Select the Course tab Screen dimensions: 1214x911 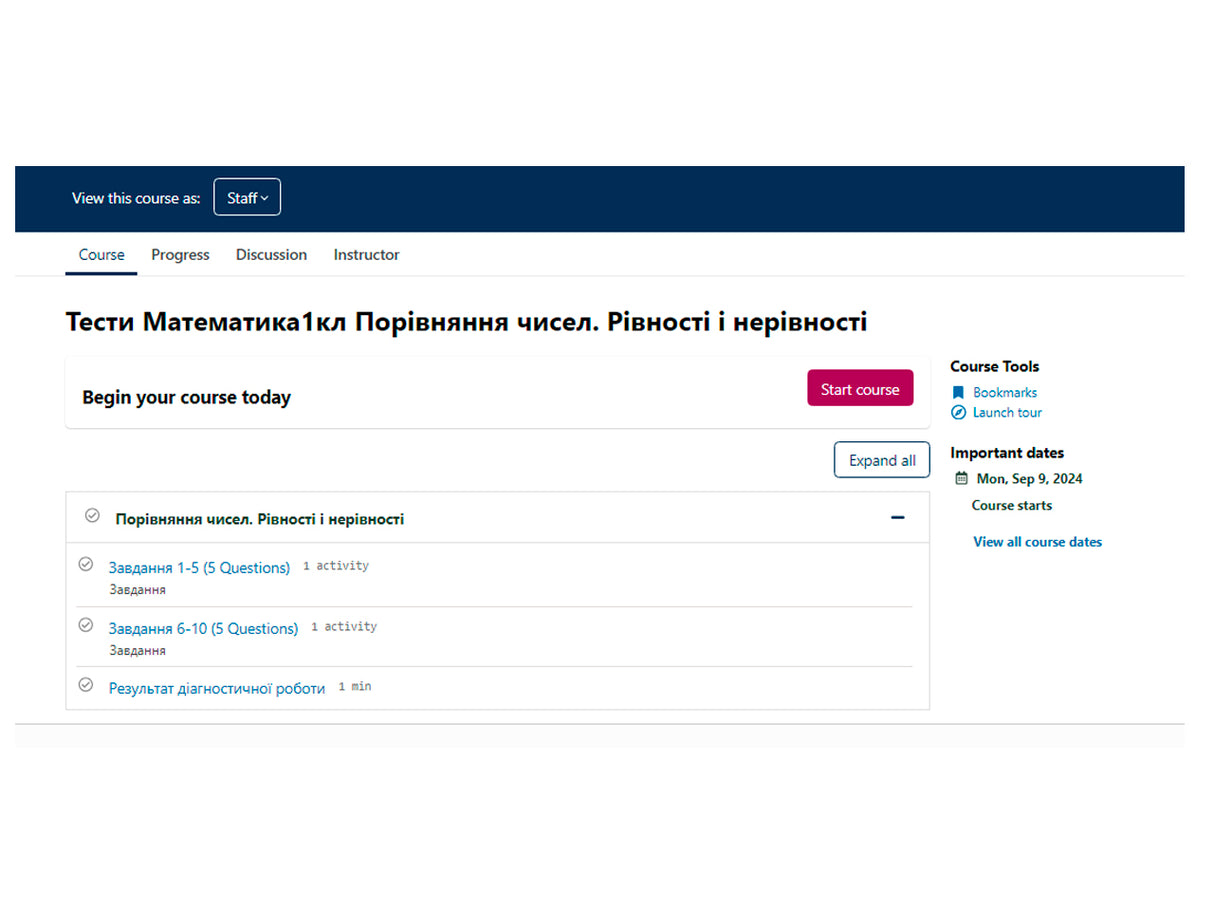pos(102,255)
